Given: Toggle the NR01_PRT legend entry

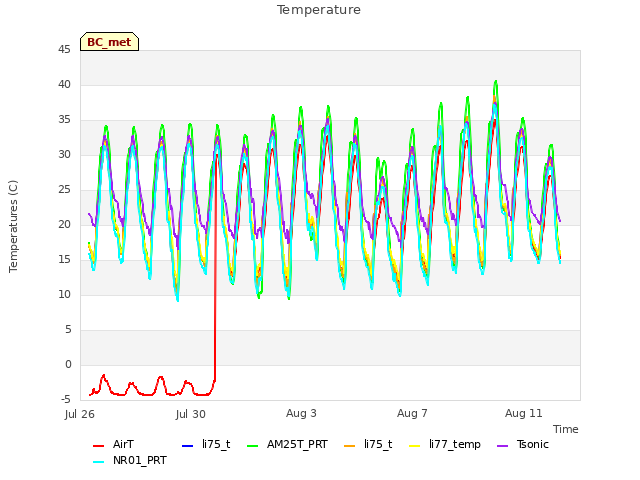Looking at the screenshot, I should click(130, 461).
